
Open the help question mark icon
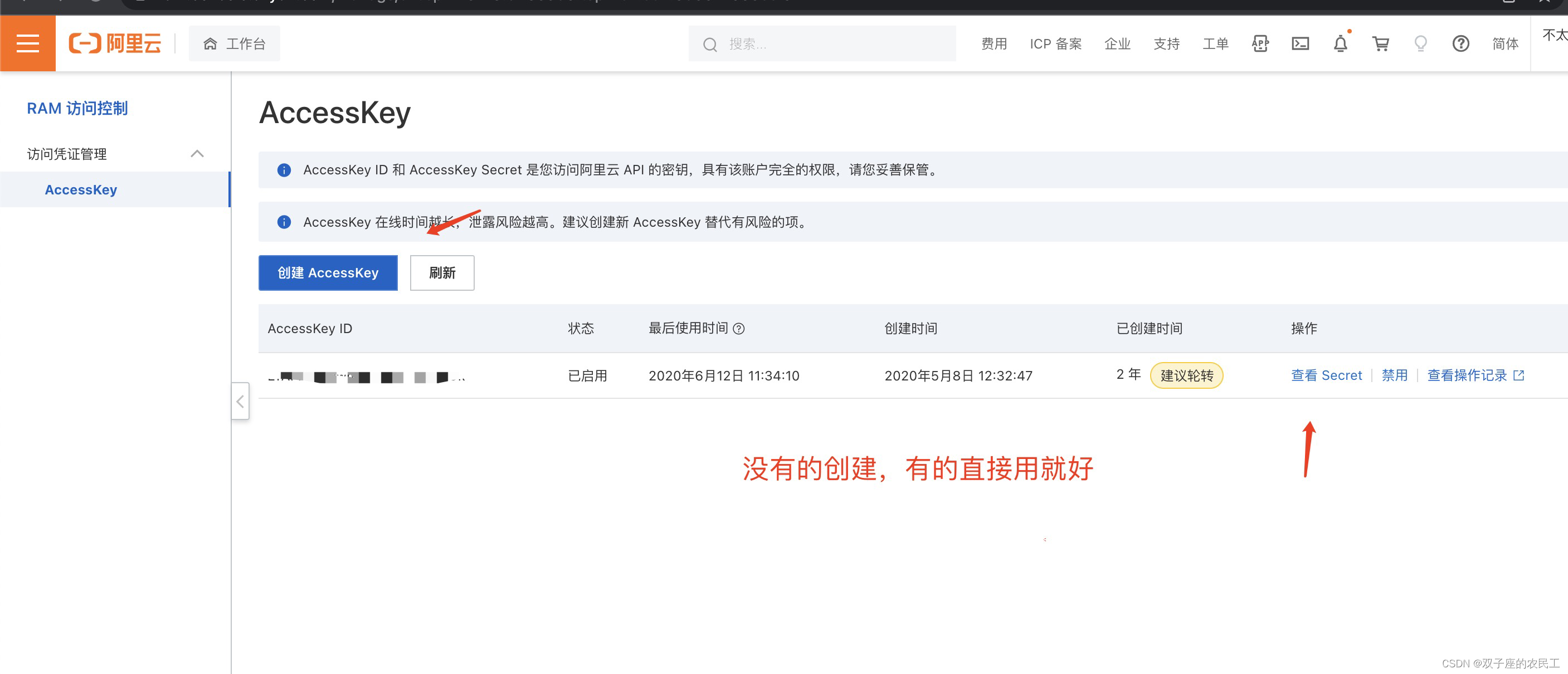[x=1460, y=44]
